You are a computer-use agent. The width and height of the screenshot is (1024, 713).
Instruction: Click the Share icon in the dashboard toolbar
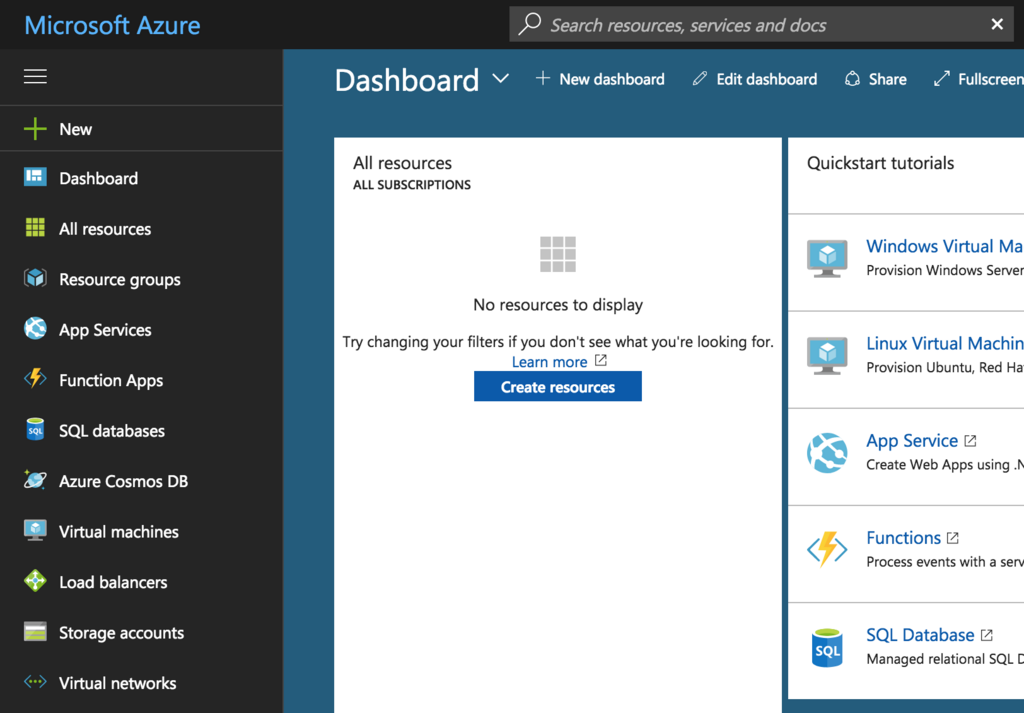(852, 78)
